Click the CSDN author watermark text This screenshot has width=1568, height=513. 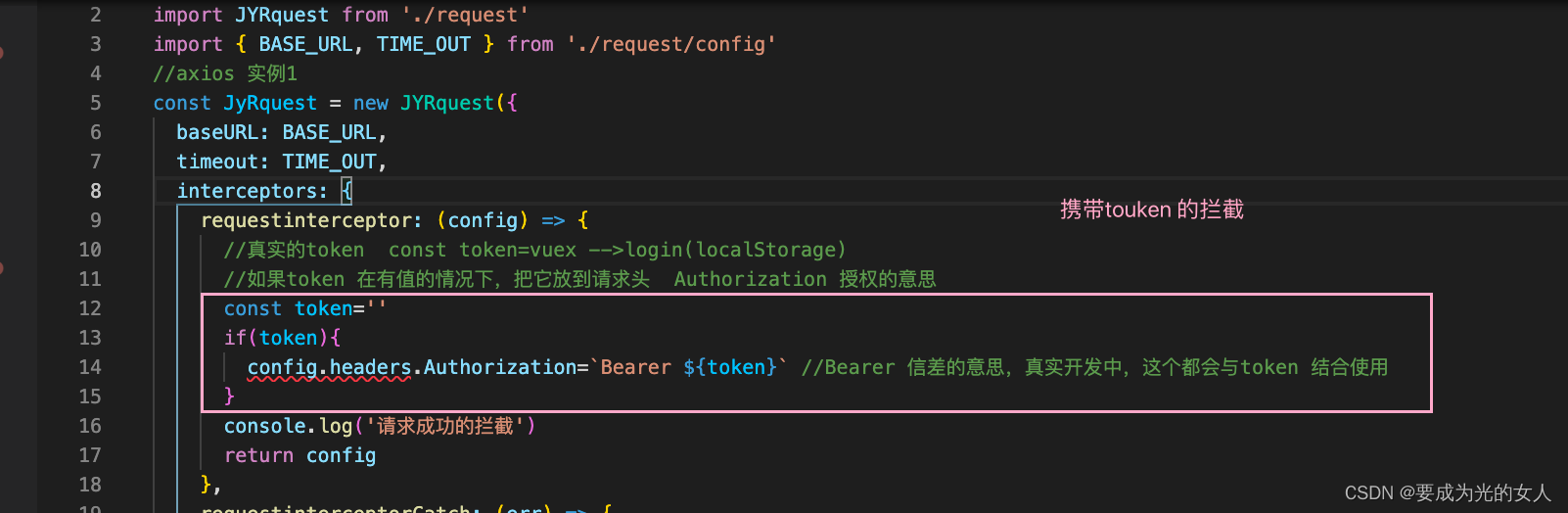[x=1448, y=492]
